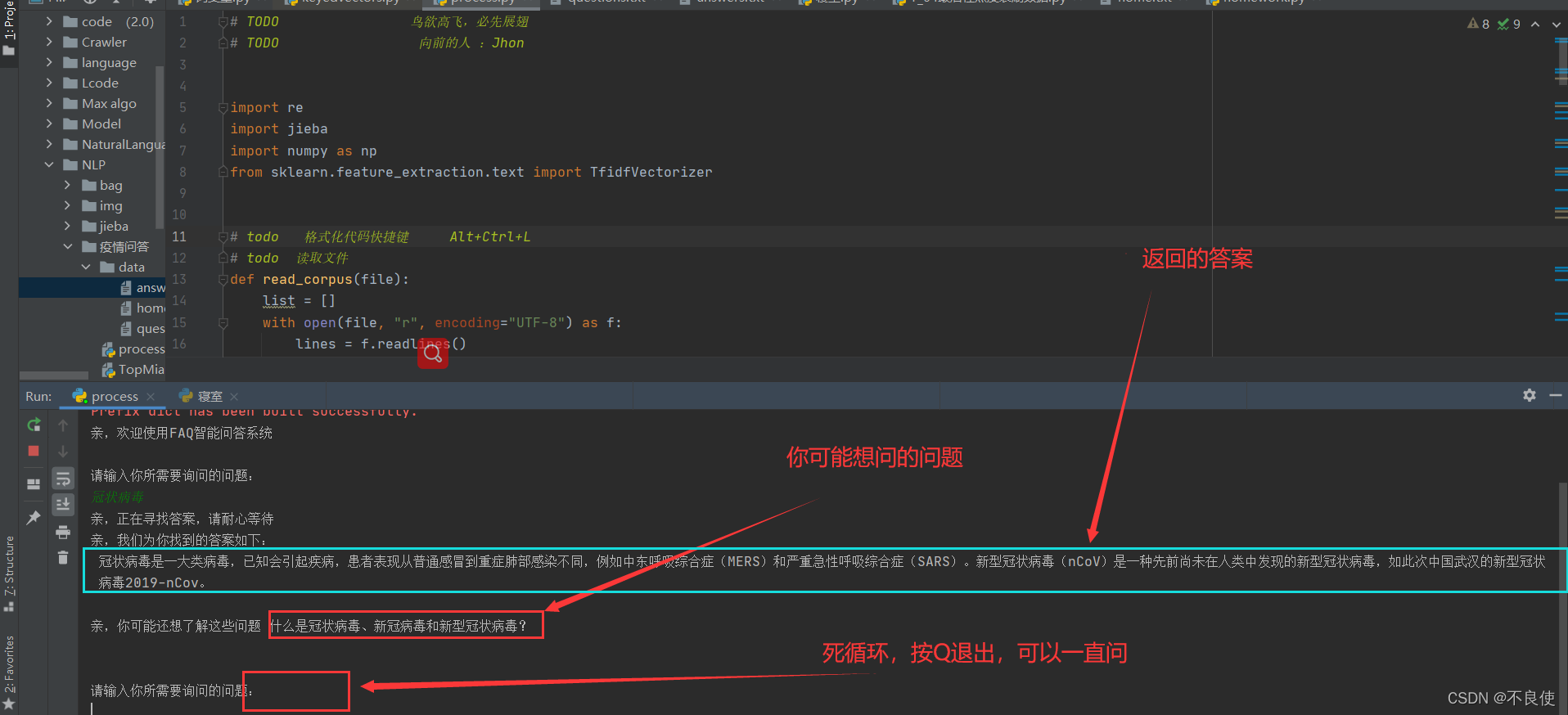The width and height of the screenshot is (1568, 715).
Task: Fold the TODO comment at line 1
Action: pos(223,21)
